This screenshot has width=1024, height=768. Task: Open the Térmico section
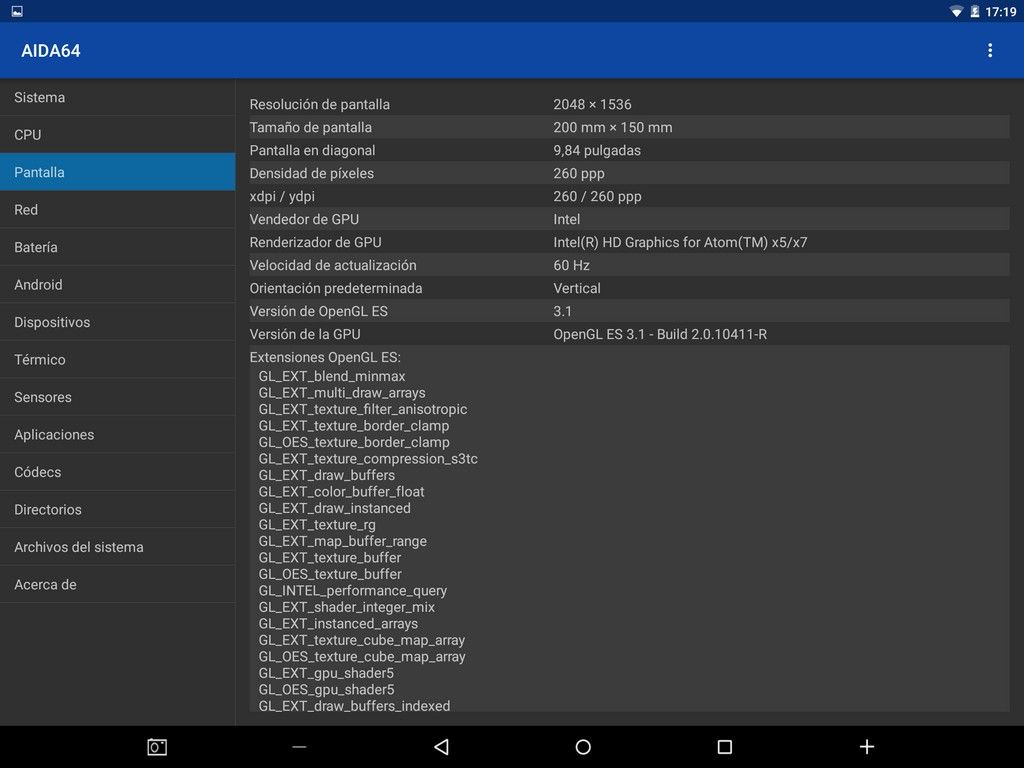118,359
